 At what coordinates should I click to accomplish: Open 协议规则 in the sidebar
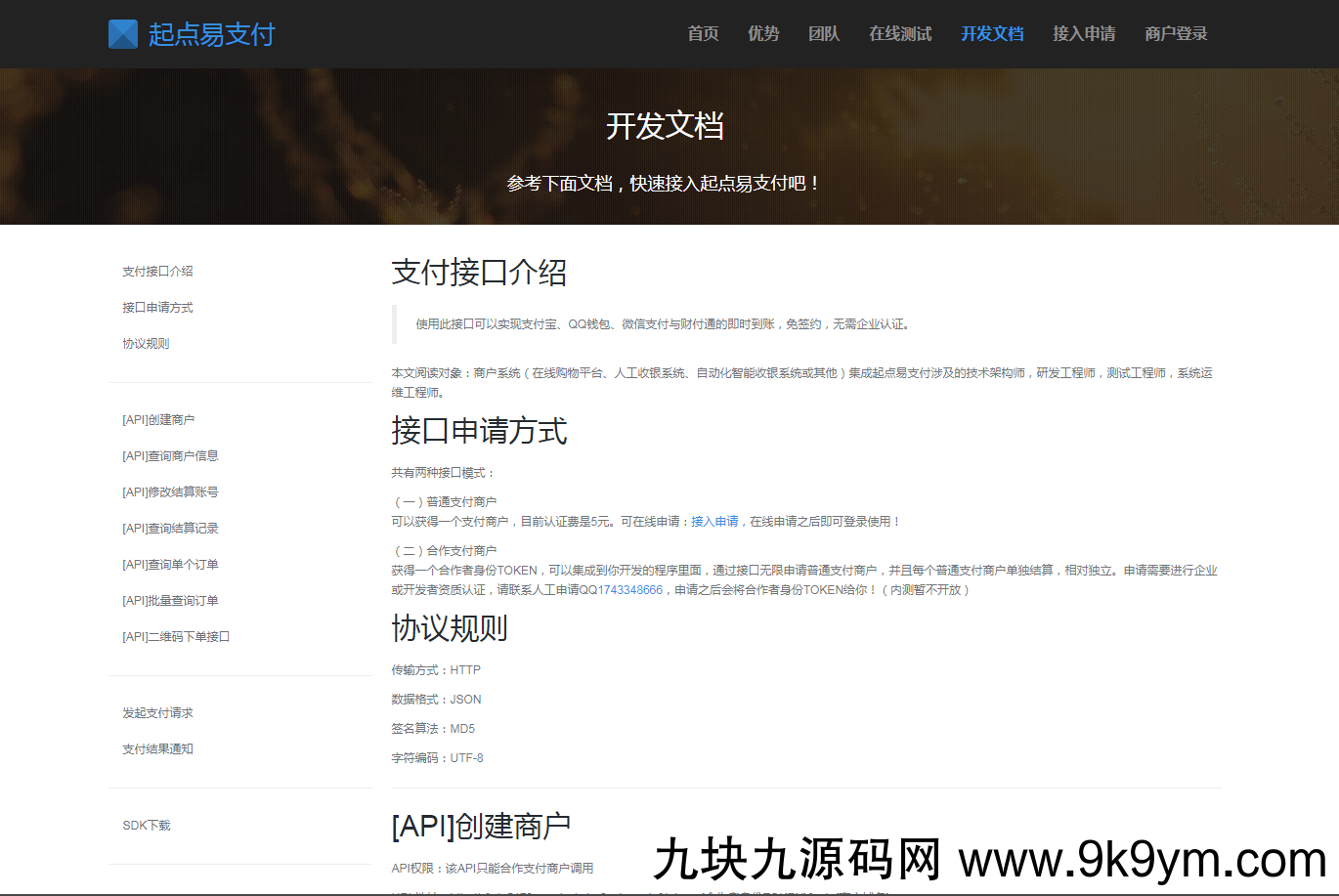click(x=146, y=344)
